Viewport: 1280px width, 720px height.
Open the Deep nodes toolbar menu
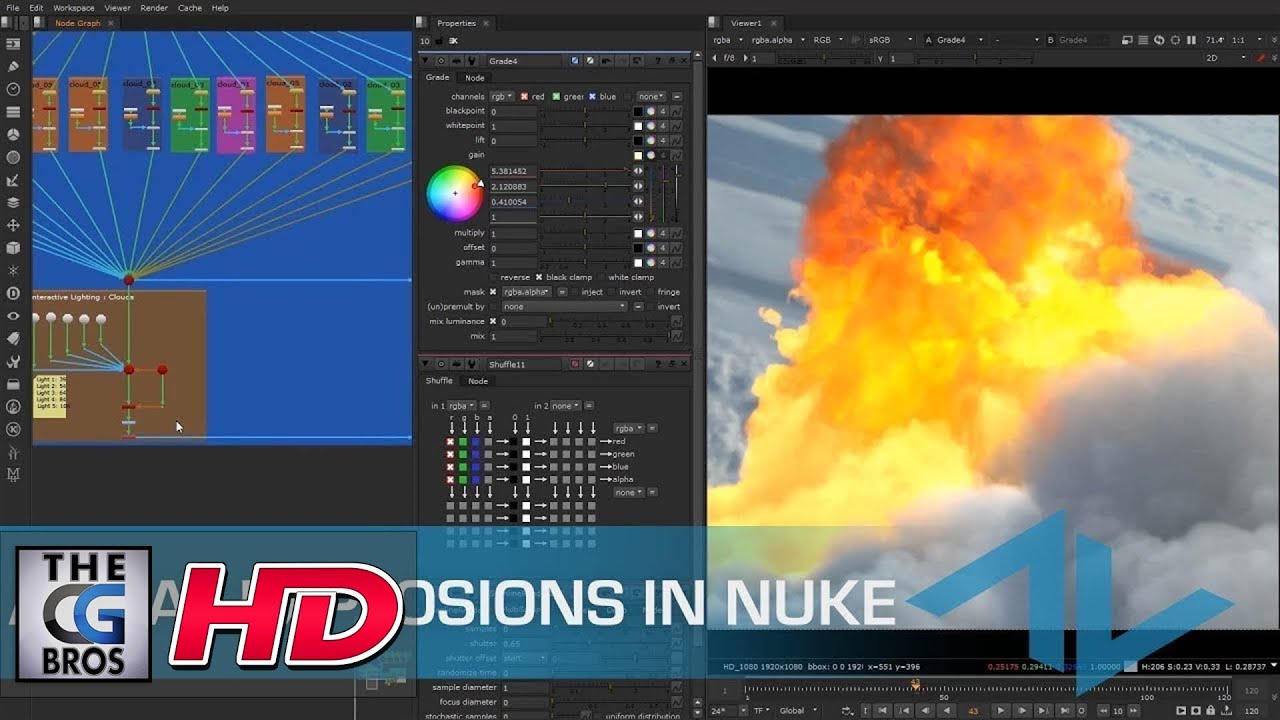point(13,293)
